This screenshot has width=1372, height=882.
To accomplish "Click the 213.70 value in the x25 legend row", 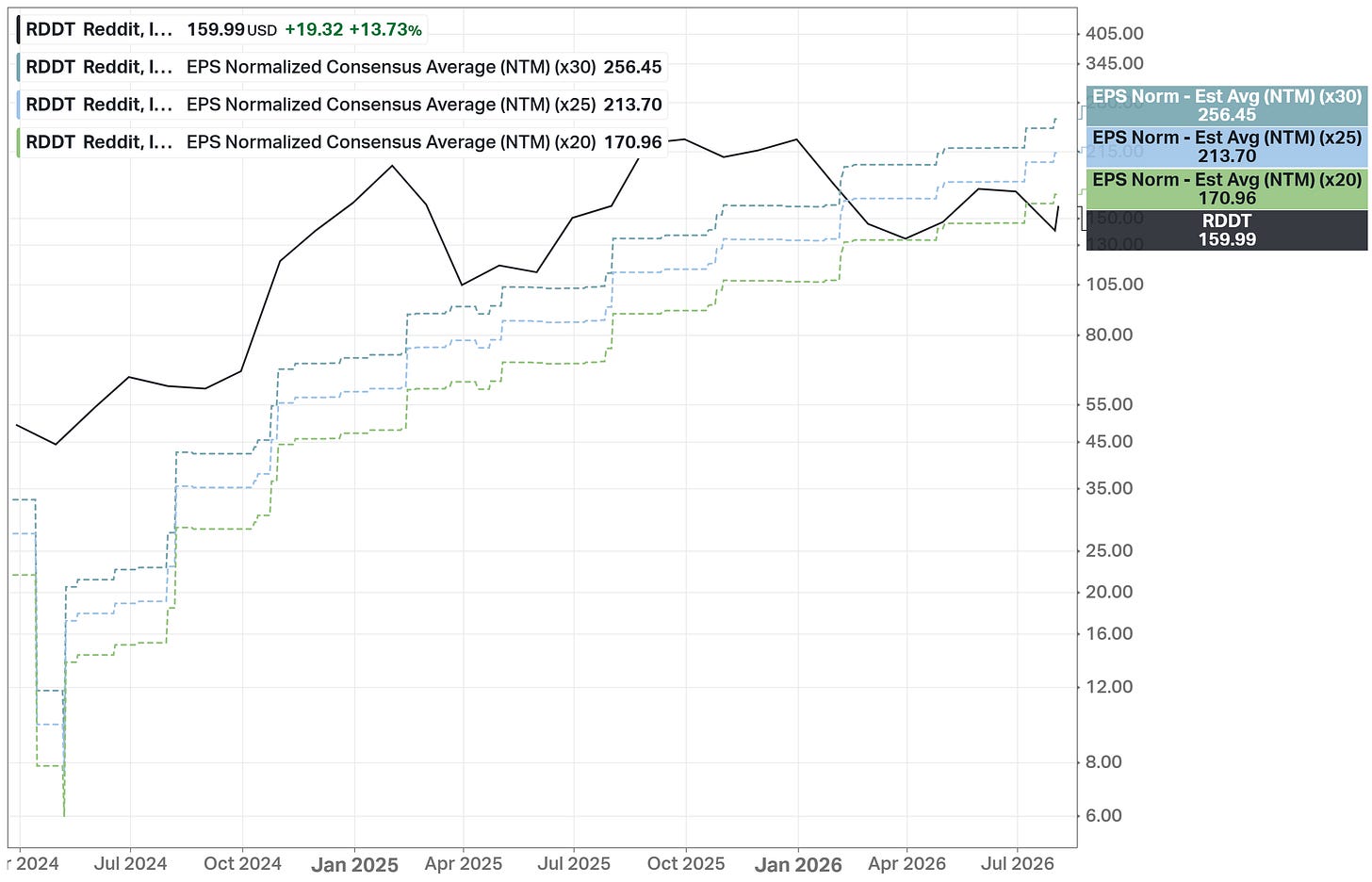I will [632, 105].
